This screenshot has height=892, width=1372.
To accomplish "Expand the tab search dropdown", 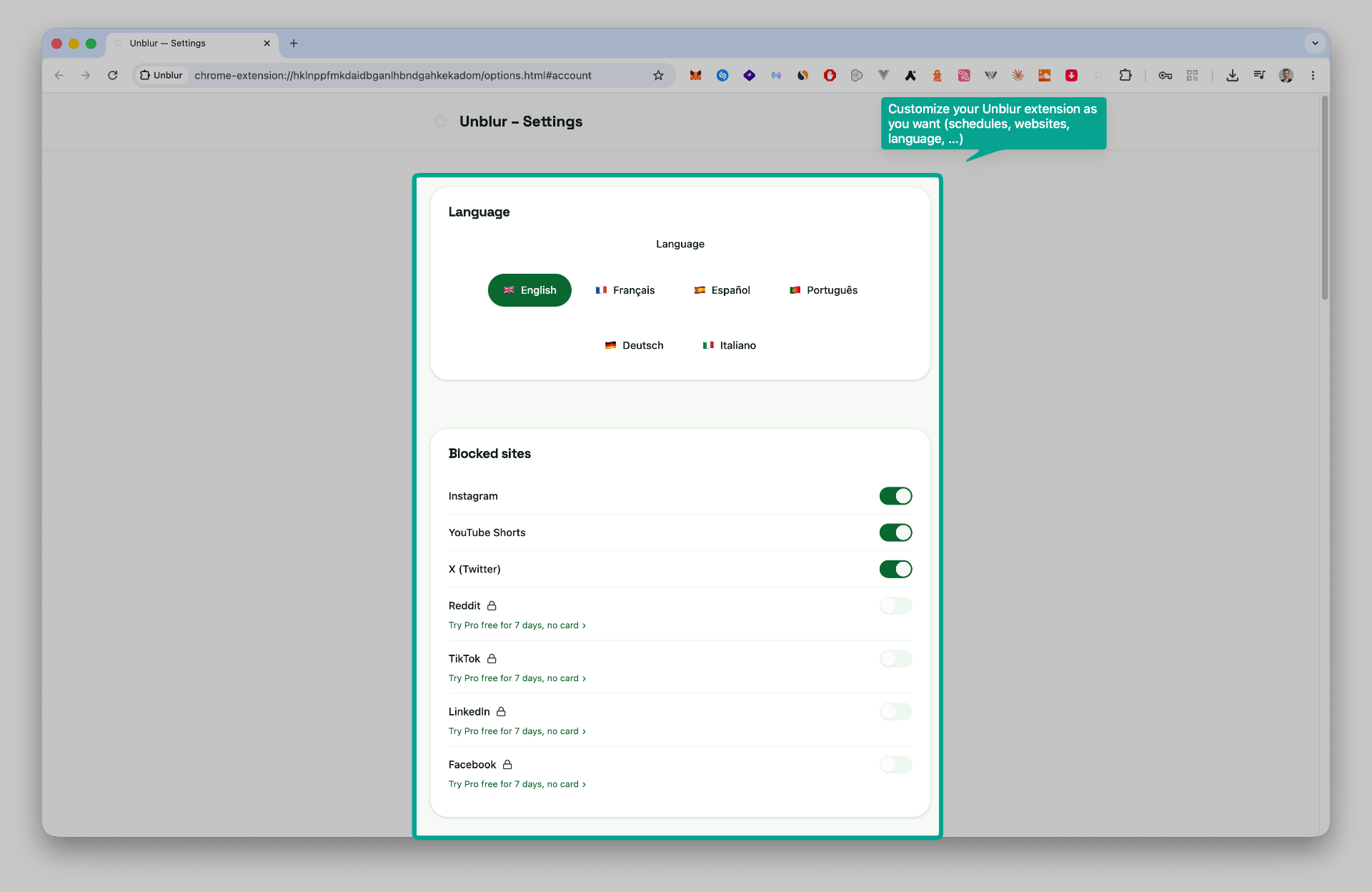I will pos(1315,44).
